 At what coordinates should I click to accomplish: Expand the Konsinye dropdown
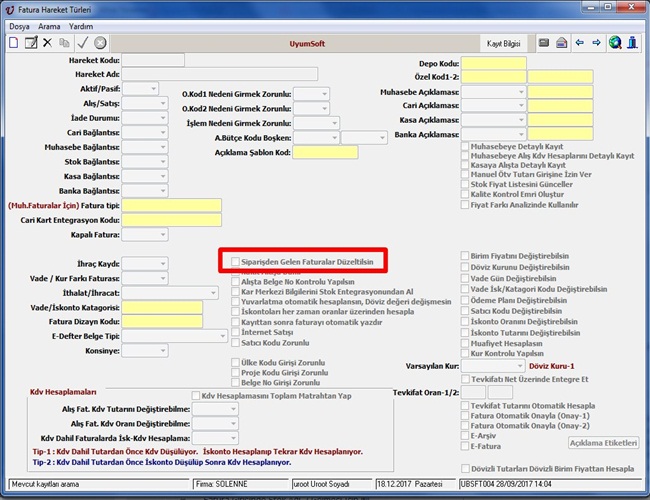163,351
